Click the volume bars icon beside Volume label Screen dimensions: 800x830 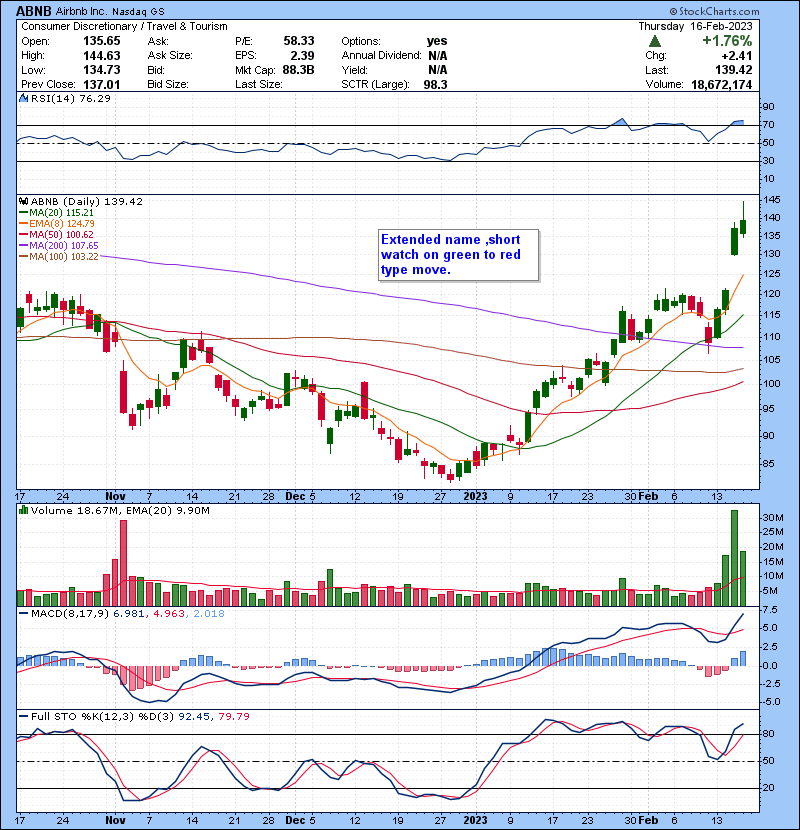(23, 510)
